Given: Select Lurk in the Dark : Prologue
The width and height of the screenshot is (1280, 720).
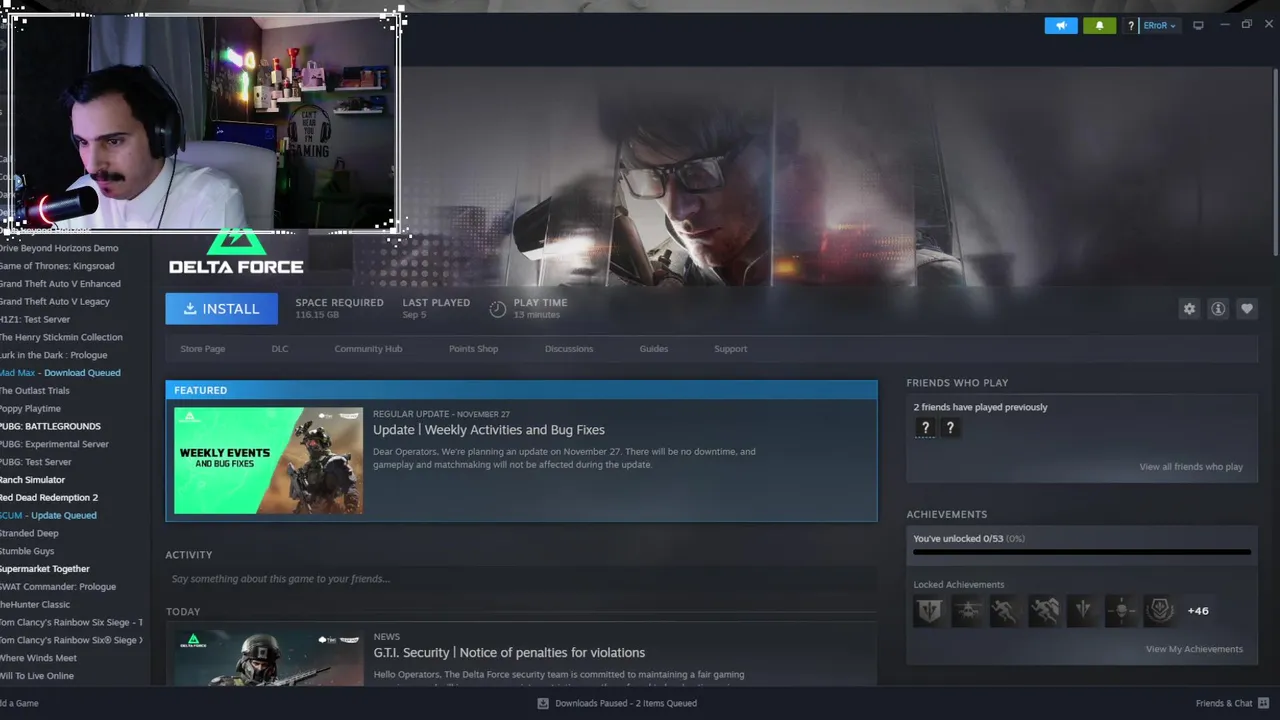Looking at the screenshot, I should (x=53, y=355).
